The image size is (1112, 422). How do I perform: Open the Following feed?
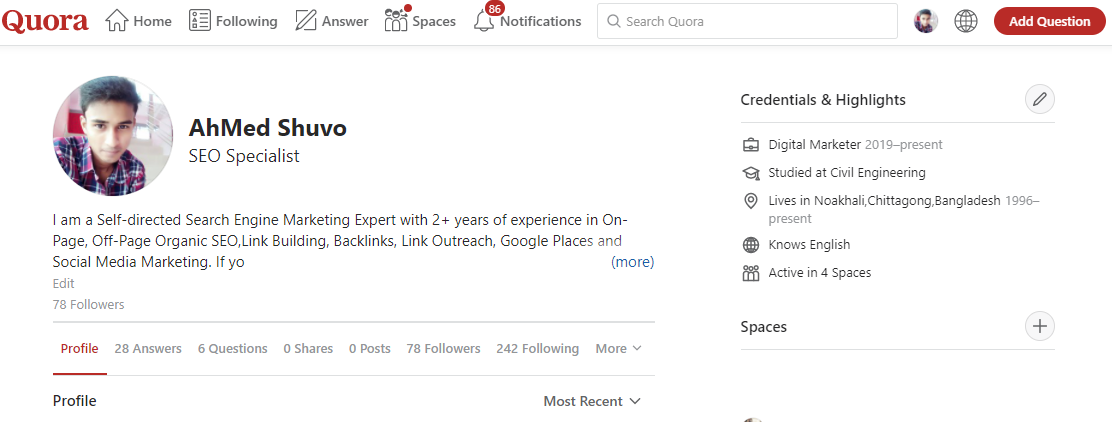pos(233,21)
